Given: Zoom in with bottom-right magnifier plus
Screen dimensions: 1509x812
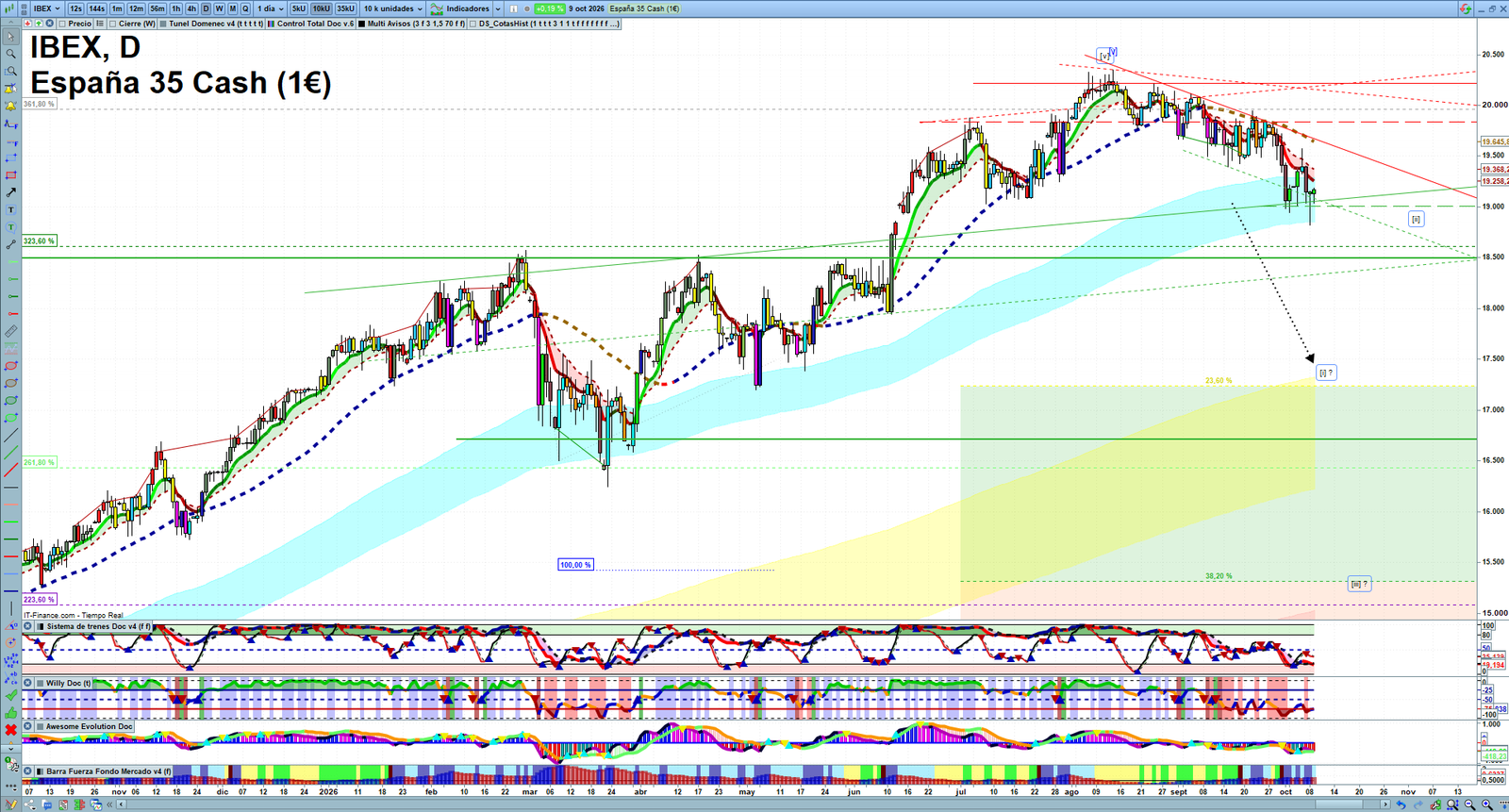Looking at the screenshot, I should [1487, 804].
